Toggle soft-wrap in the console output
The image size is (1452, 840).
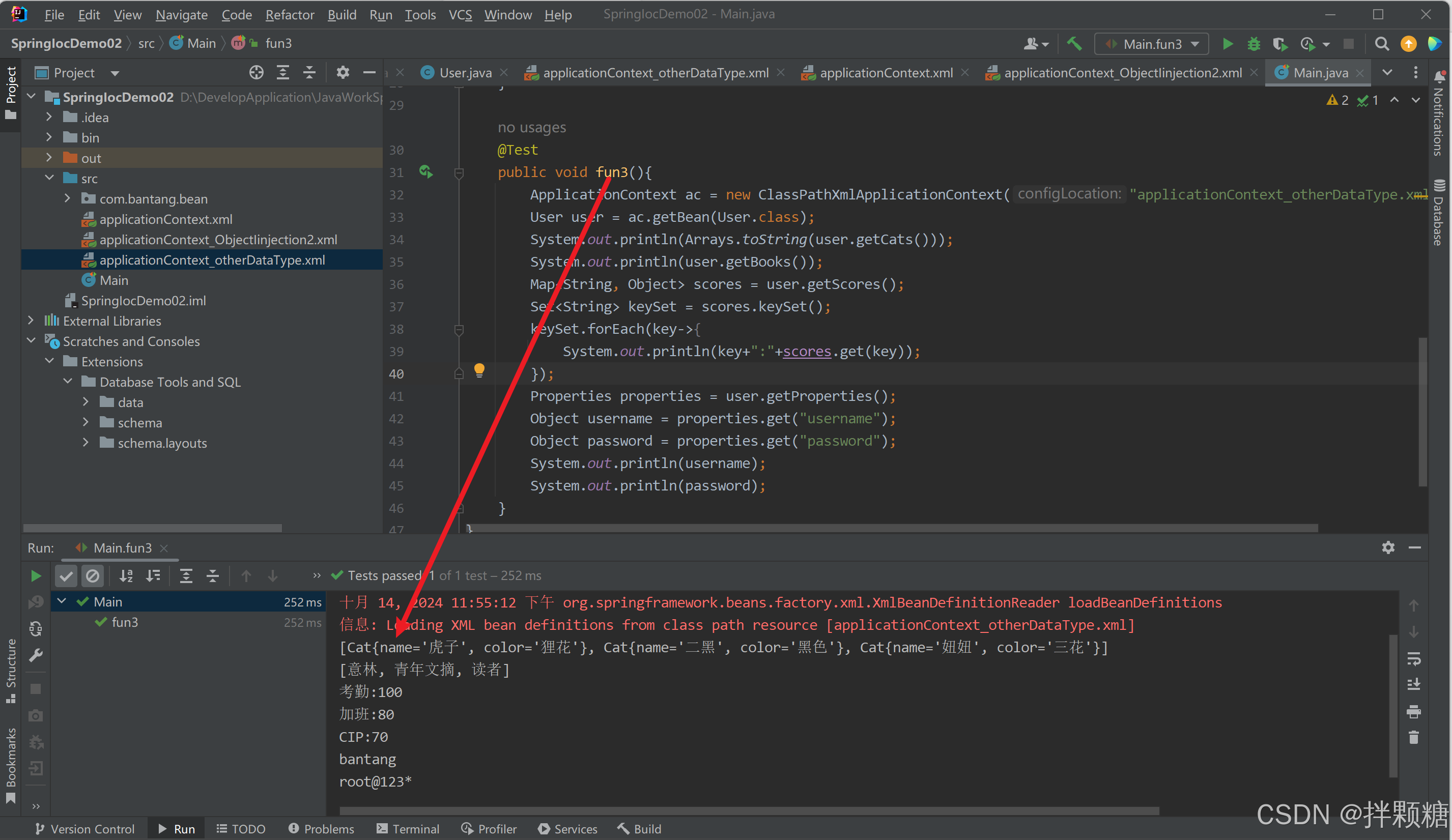coord(1413,658)
